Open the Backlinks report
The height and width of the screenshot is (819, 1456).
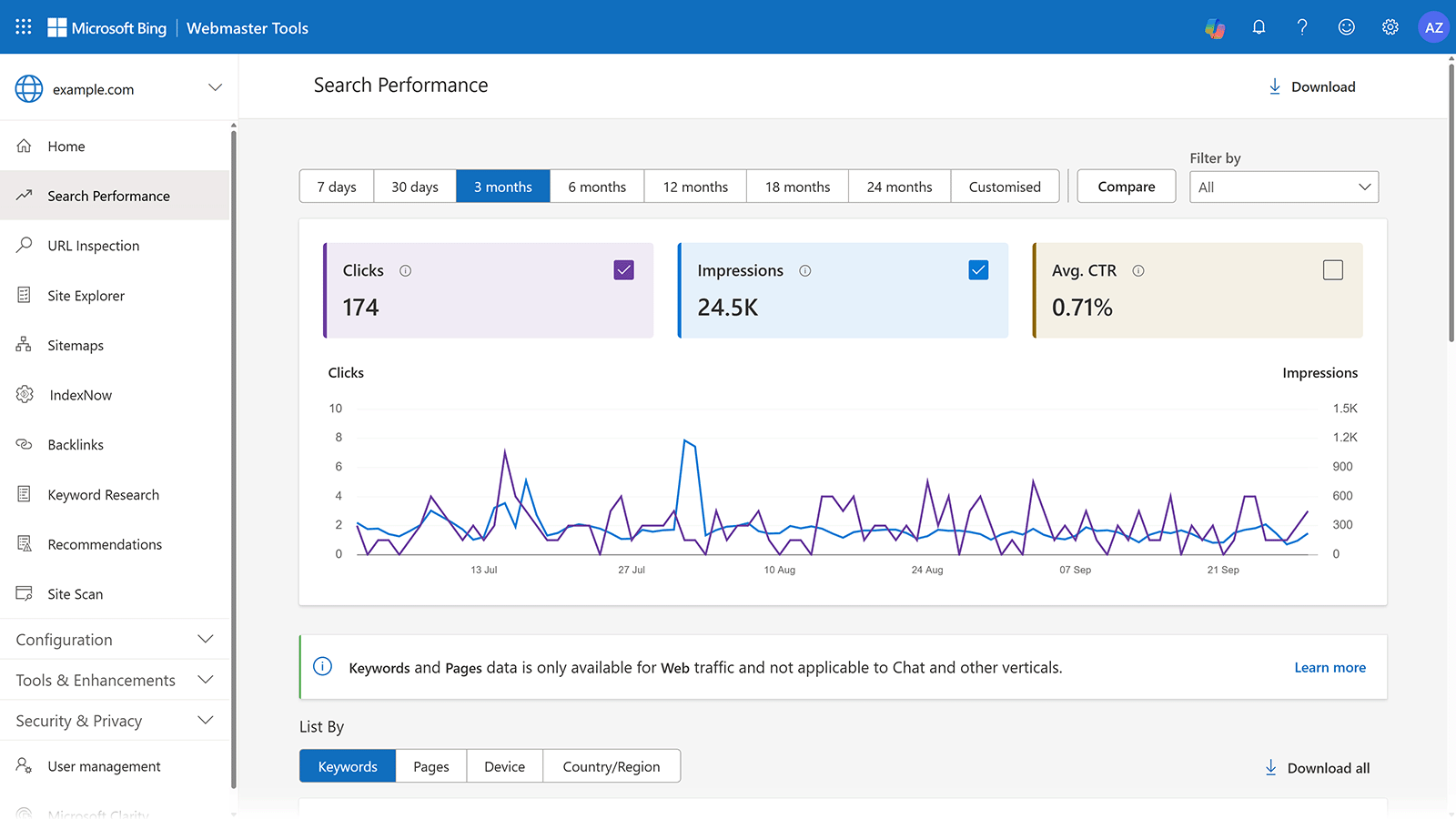point(76,444)
